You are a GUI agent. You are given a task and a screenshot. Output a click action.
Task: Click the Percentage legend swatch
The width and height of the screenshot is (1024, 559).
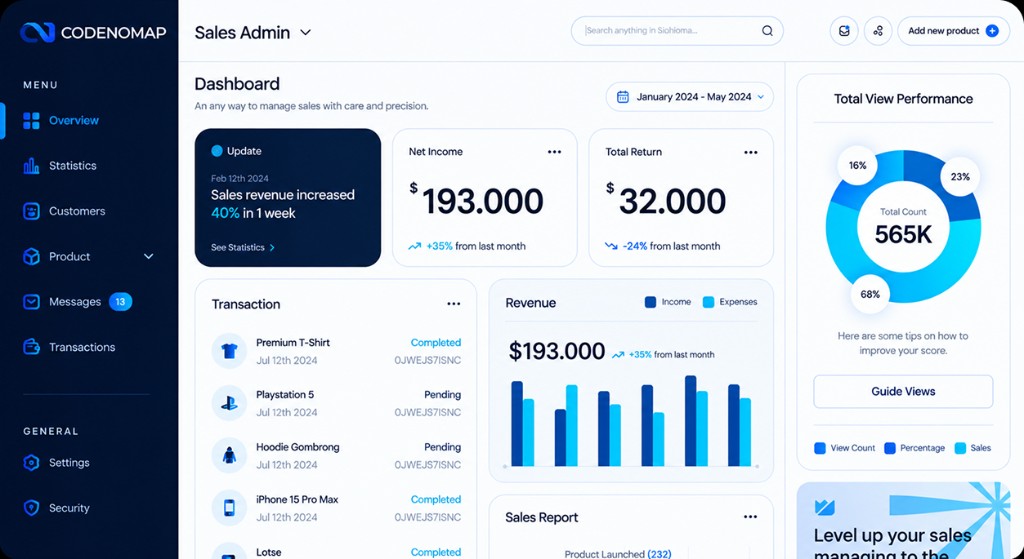pos(889,448)
